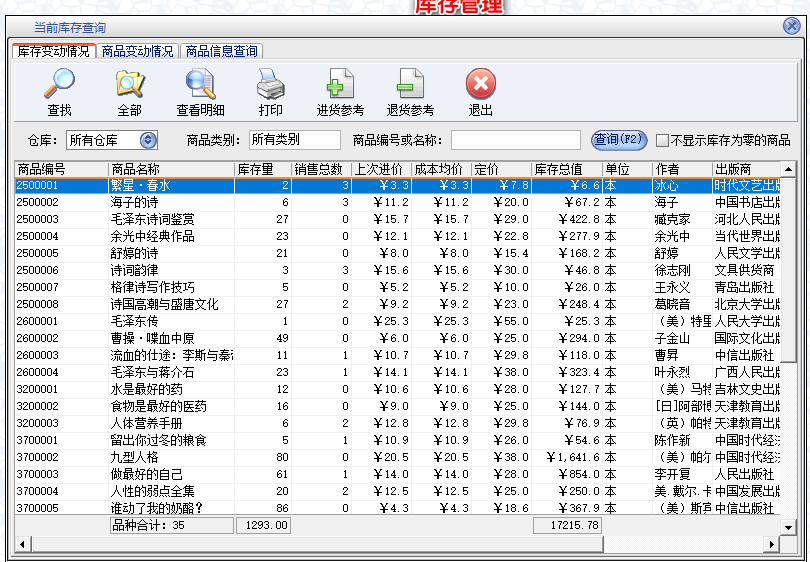Screen dimensions: 810x562
Task: Select row 人性的弱点全集
Action: point(397,491)
